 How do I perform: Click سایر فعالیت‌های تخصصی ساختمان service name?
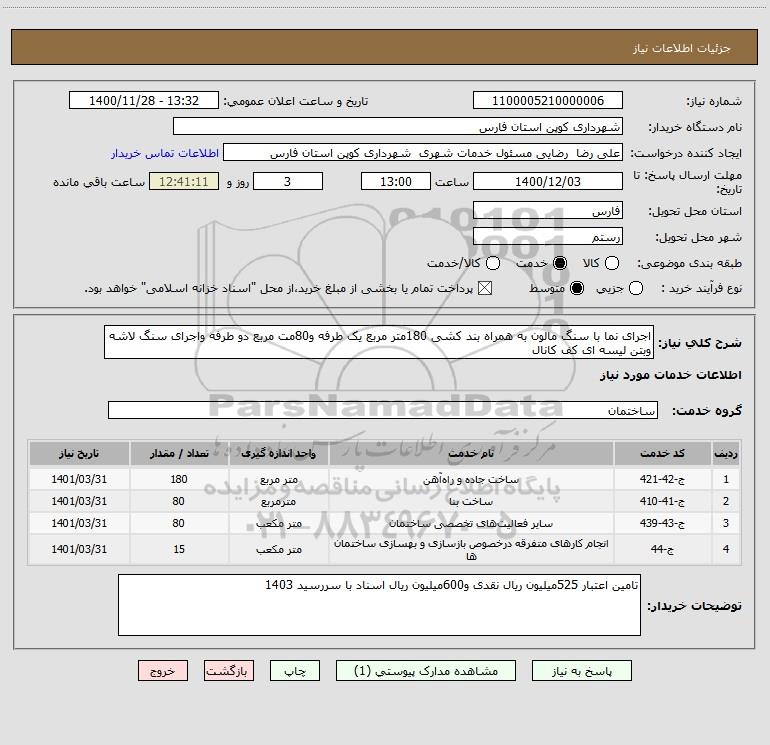point(471,524)
